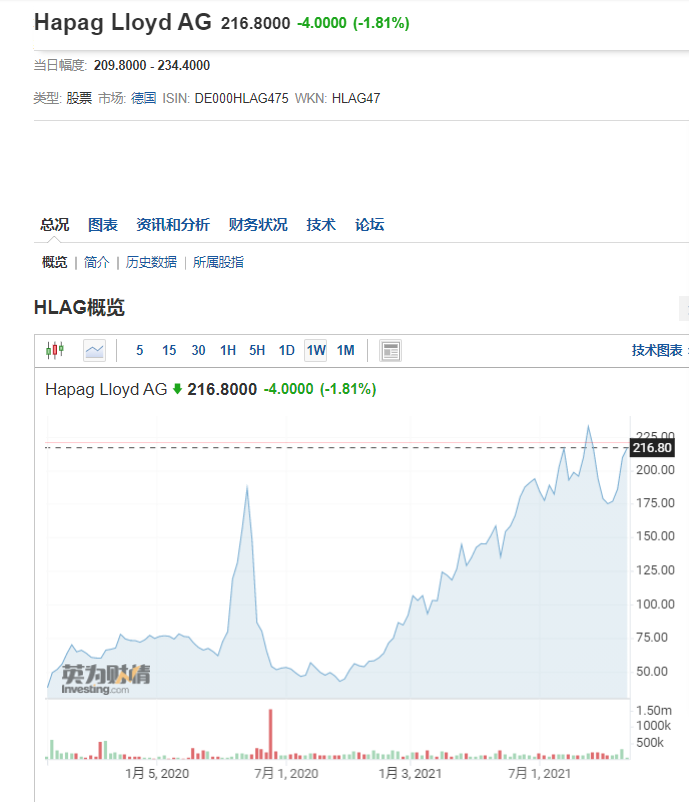Switch to the 论坛 tab

coord(369,225)
